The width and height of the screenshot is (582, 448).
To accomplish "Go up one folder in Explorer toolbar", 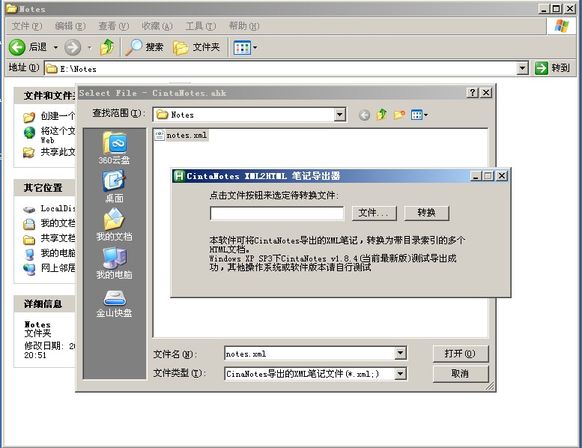I will tap(107, 47).
